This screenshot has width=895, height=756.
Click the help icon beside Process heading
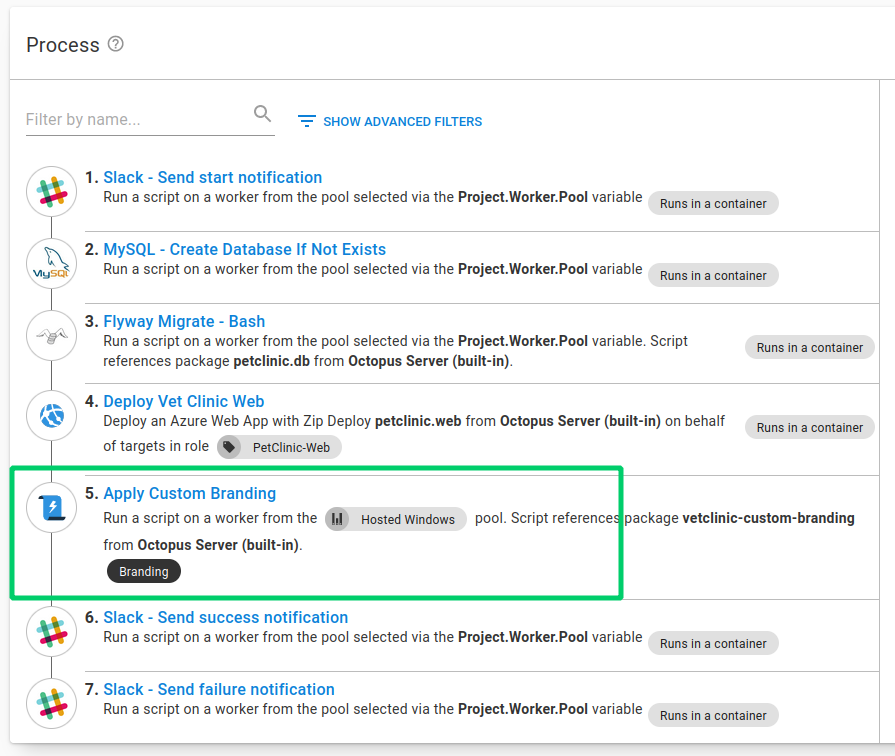pyautogui.click(x=116, y=44)
